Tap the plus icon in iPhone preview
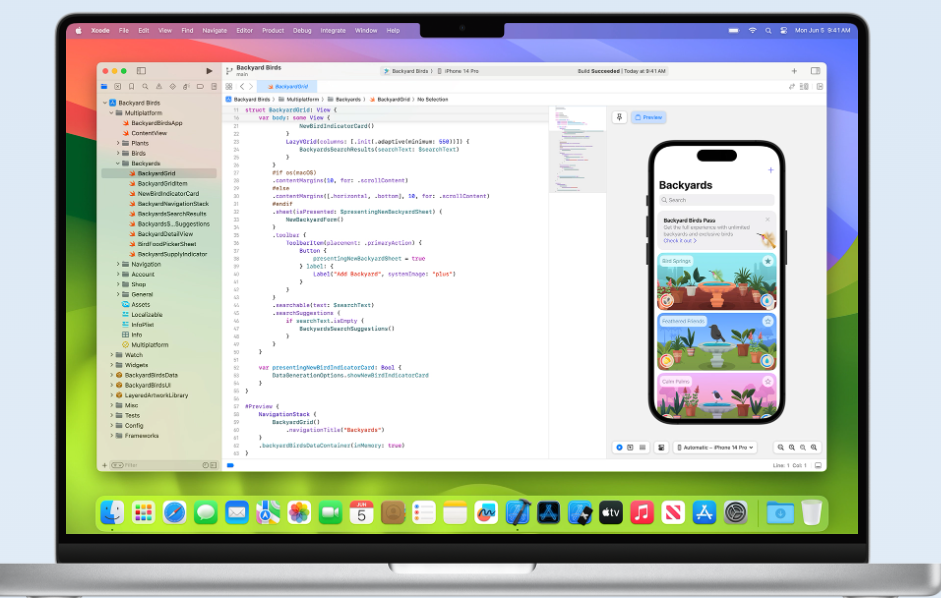The height and width of the screenshot is (598, 941). [x=771, y=170]
